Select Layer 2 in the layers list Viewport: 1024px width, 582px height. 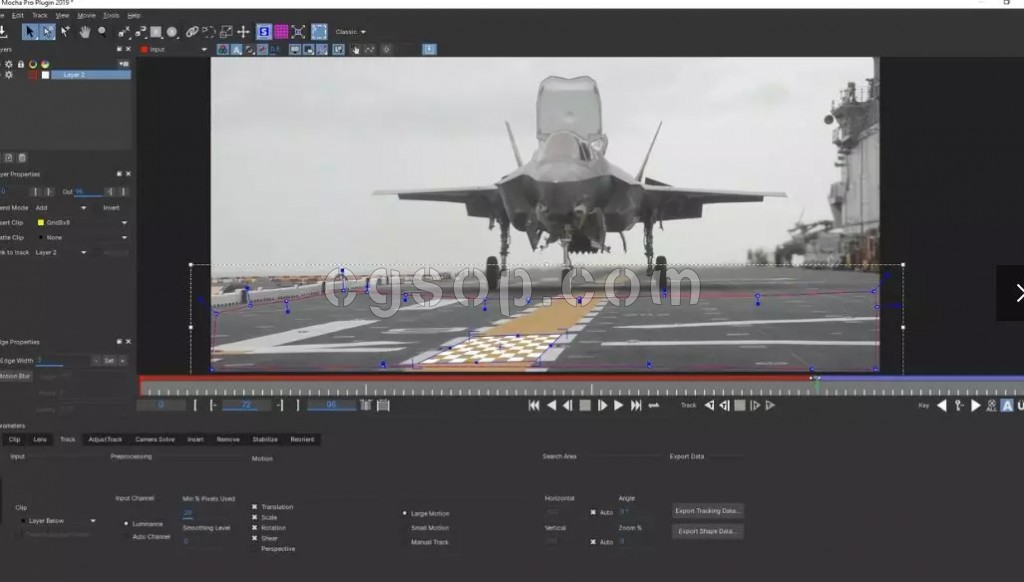91,75
